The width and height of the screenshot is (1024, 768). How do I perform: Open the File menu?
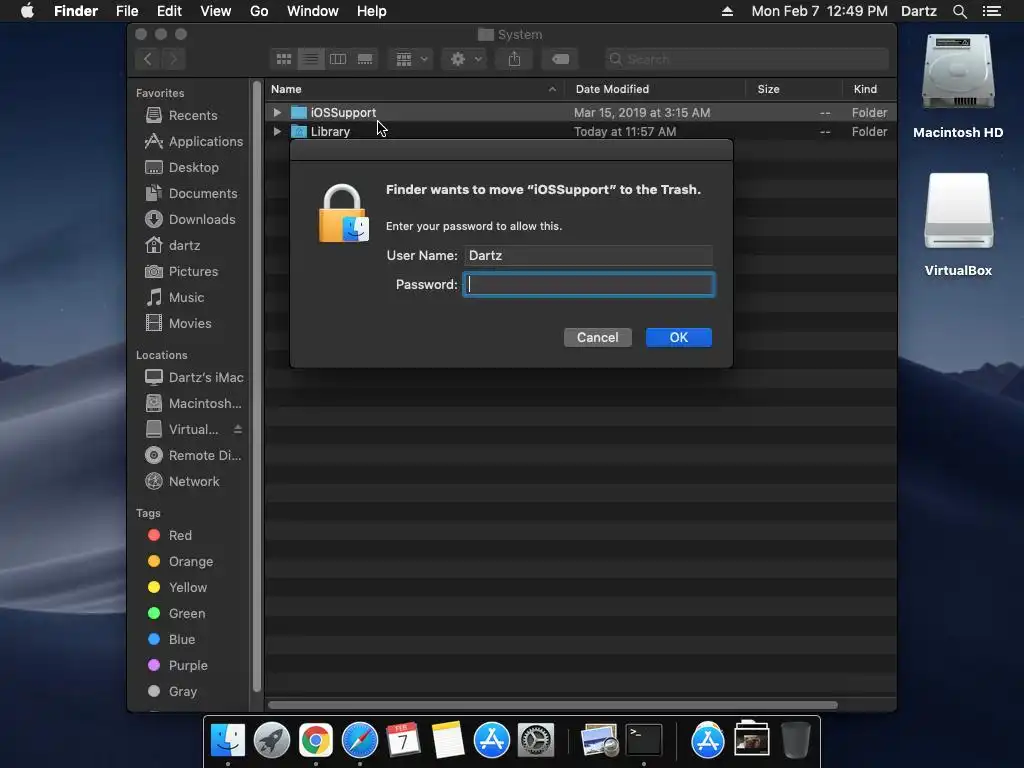click(x=127, y=11)
